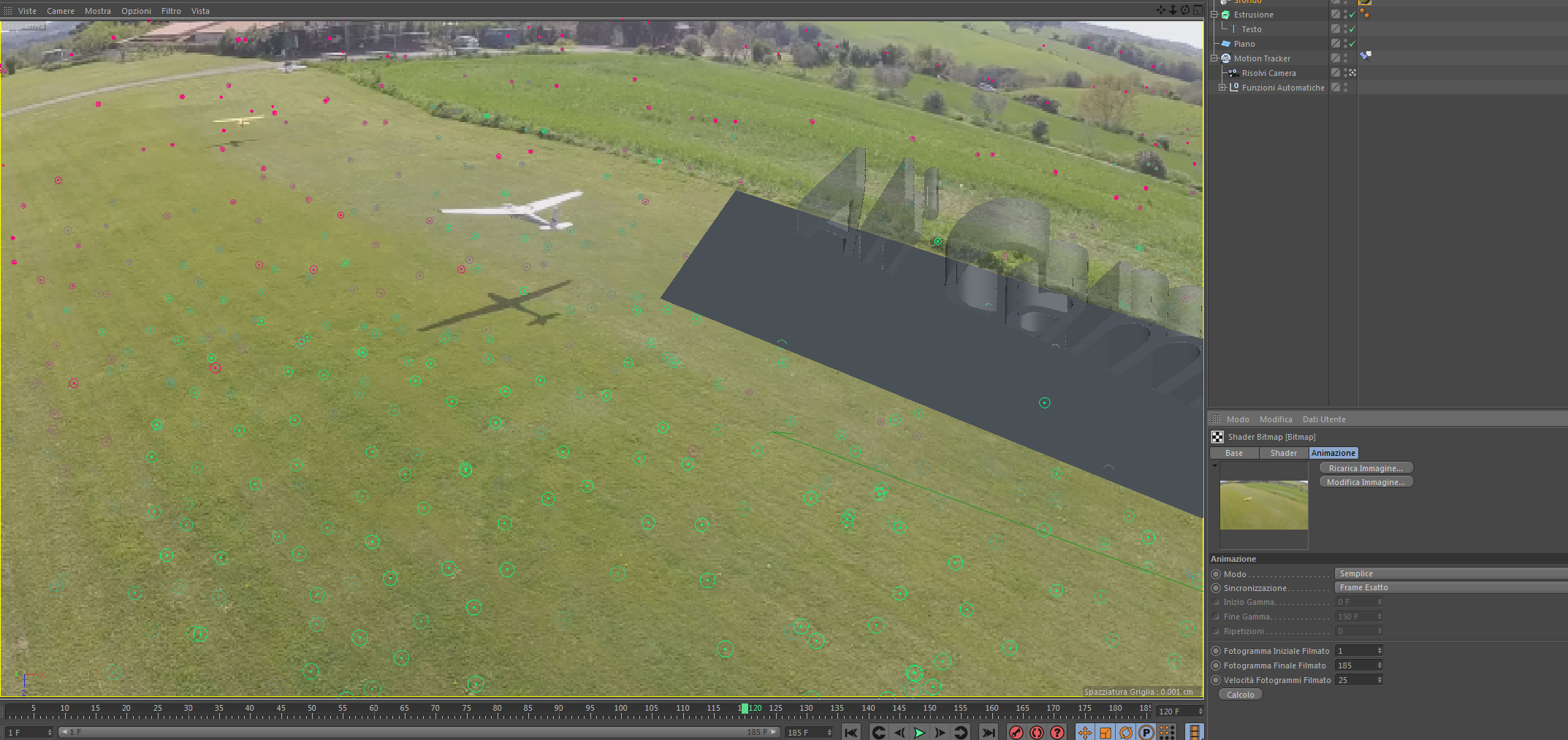Click the orange material tag on Estrusione
The image size is (1568, 740).
[1364, 14]
